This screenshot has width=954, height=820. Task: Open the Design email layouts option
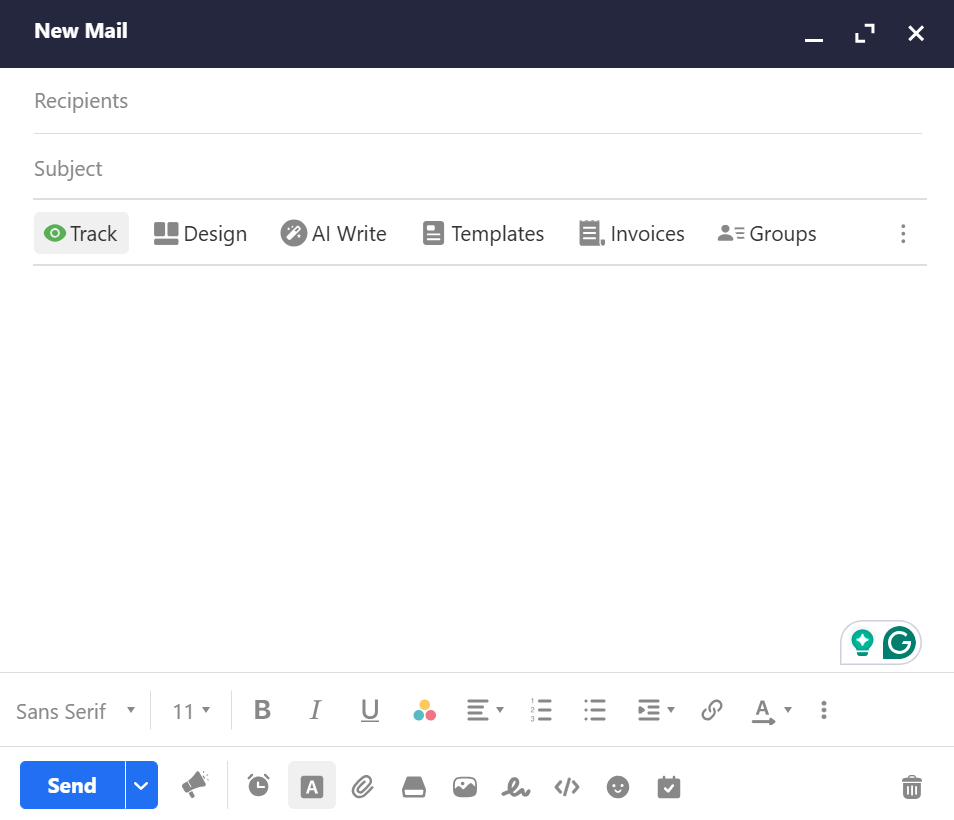(200, 233)
